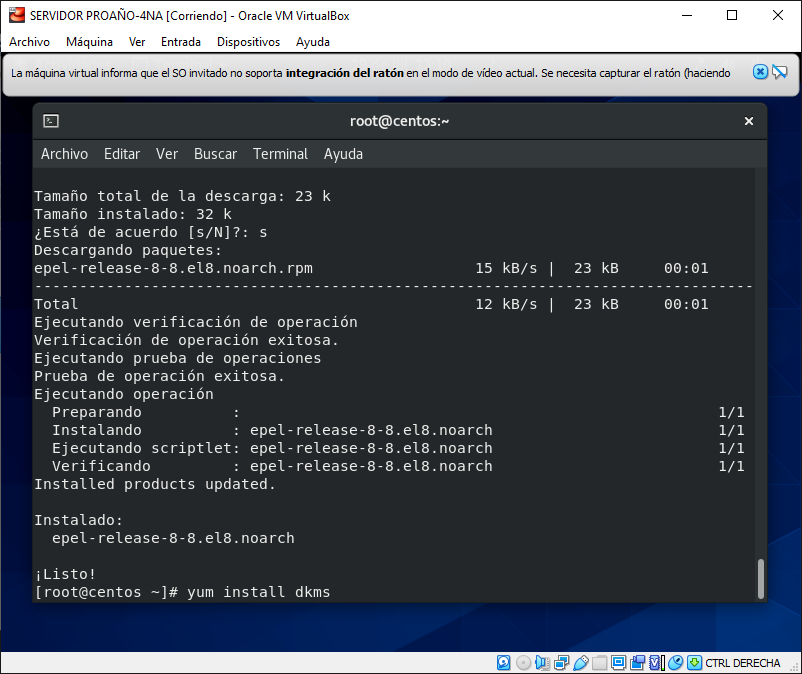The image size is (802, 674).
Task: Click the video capture status icon
Action: [637, 663]
